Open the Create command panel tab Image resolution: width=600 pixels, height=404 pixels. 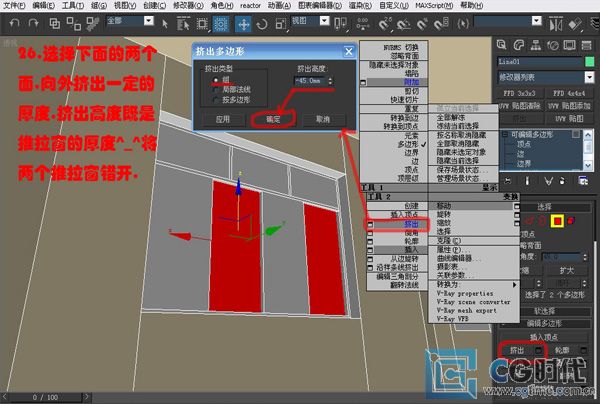pyautogui.click(x=502, y=45)
